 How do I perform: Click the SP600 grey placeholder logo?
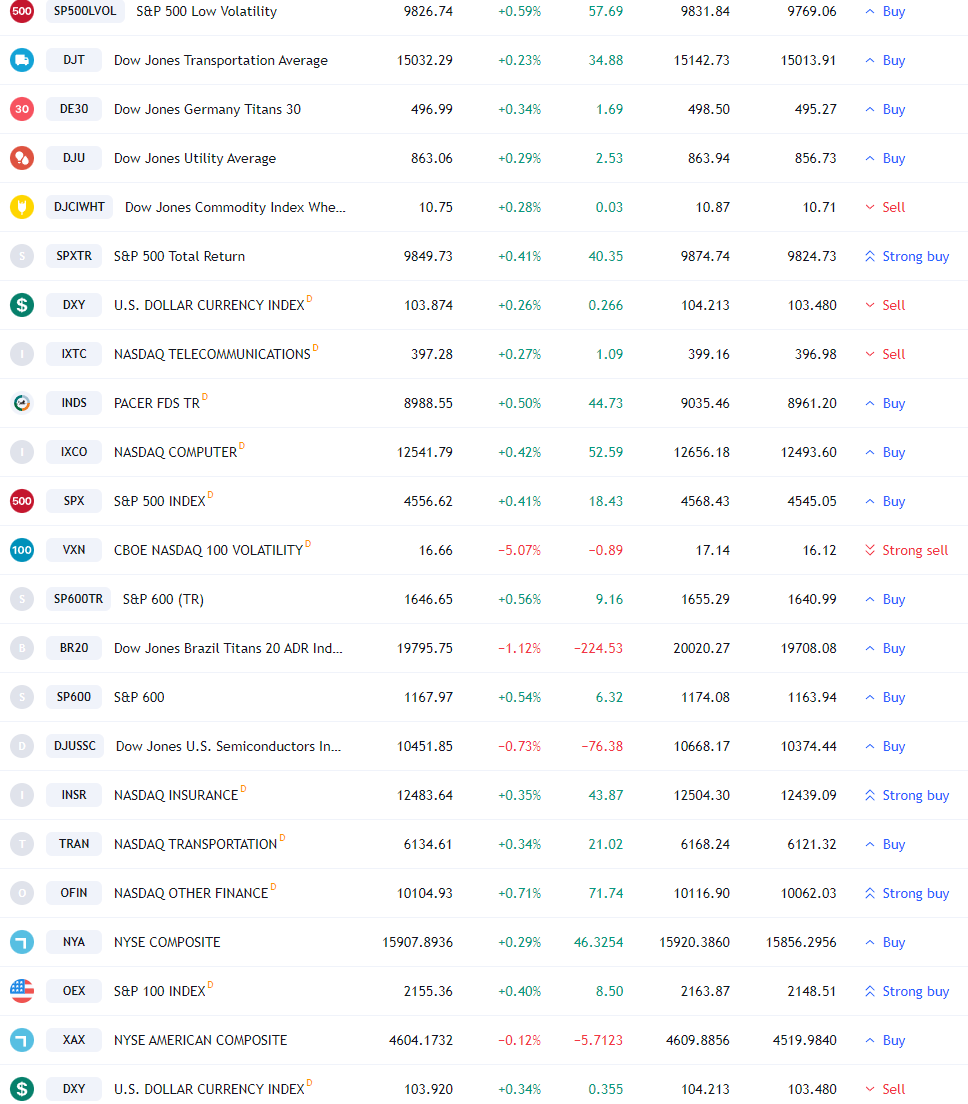[22, 697]
